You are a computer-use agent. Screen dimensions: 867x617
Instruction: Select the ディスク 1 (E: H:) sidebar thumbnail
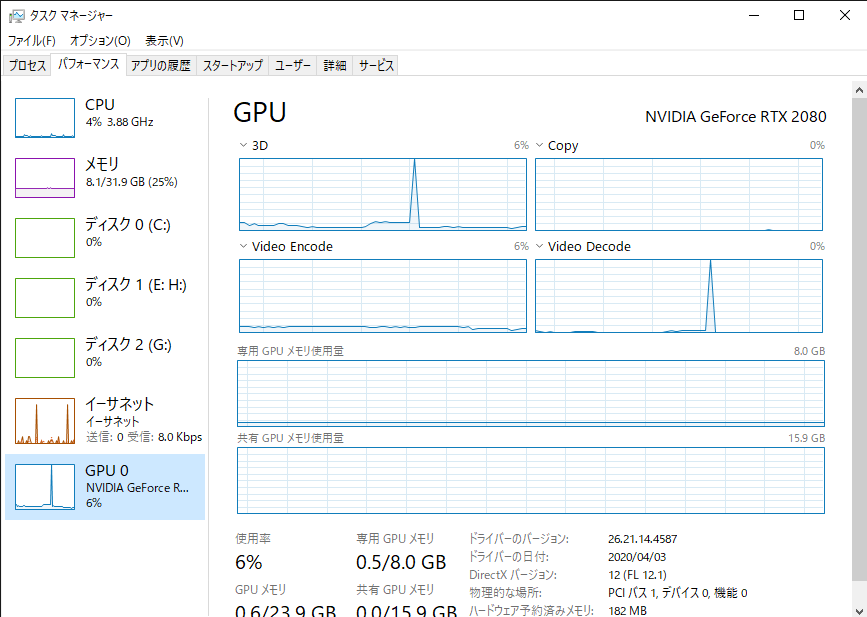(x=45, y=297)
